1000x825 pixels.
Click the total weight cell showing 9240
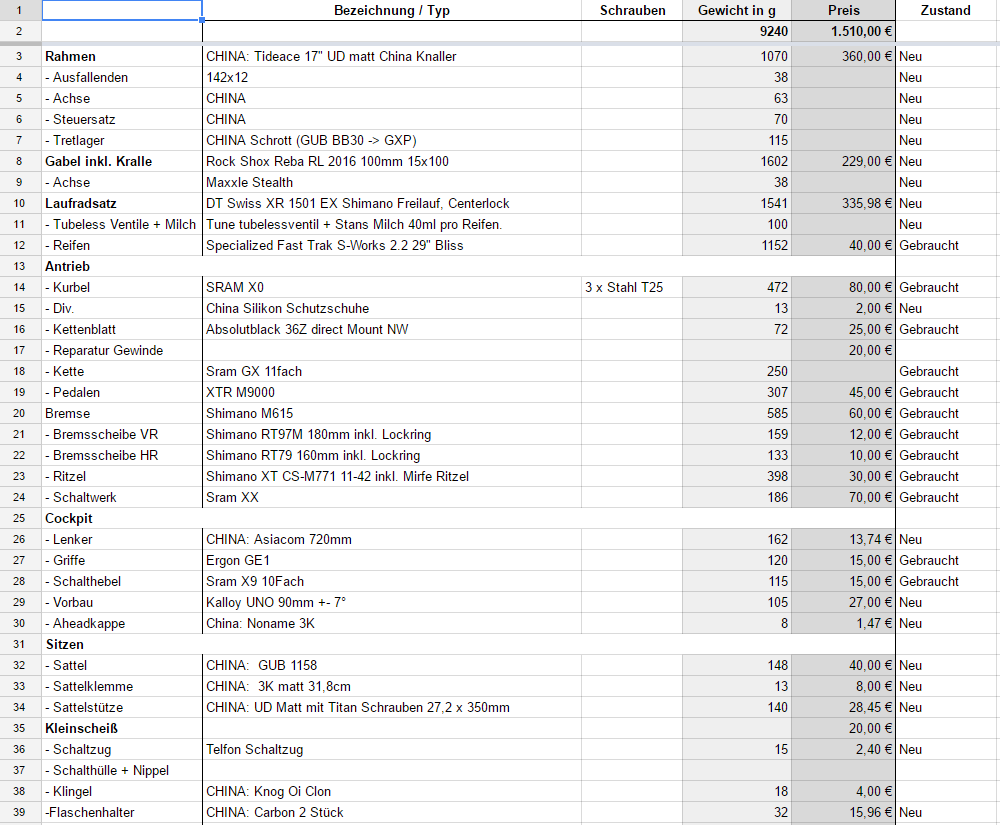coord(737,32)
